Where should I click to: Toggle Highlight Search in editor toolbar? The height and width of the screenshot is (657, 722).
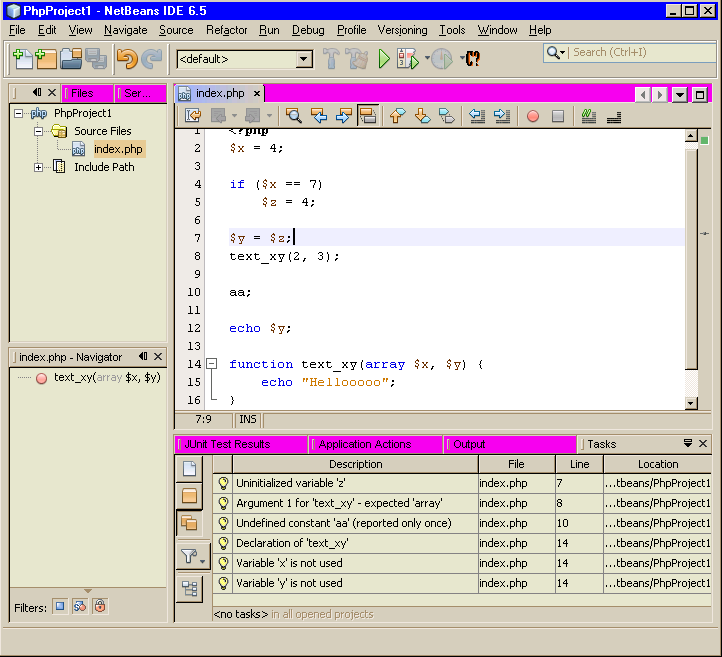[368, 116]
